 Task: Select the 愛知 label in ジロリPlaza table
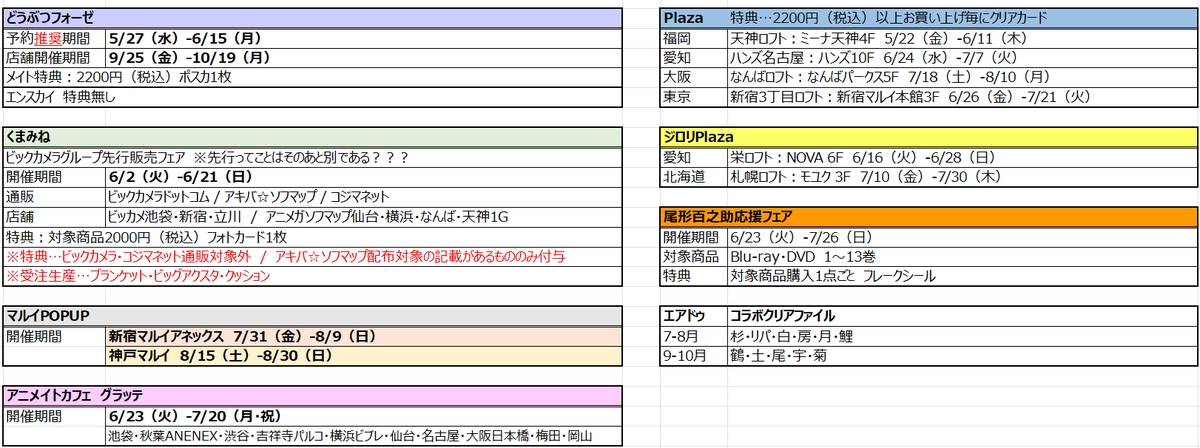693,157
